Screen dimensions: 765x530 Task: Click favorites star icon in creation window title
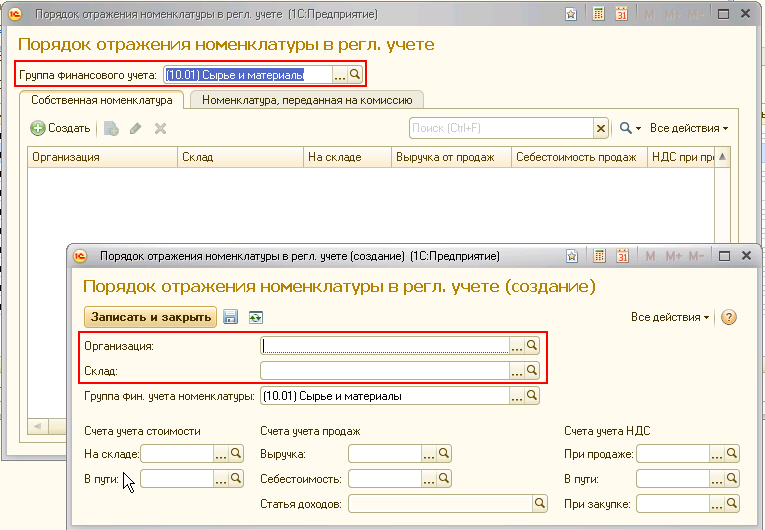pyautogui.click(x=572, y=256)
